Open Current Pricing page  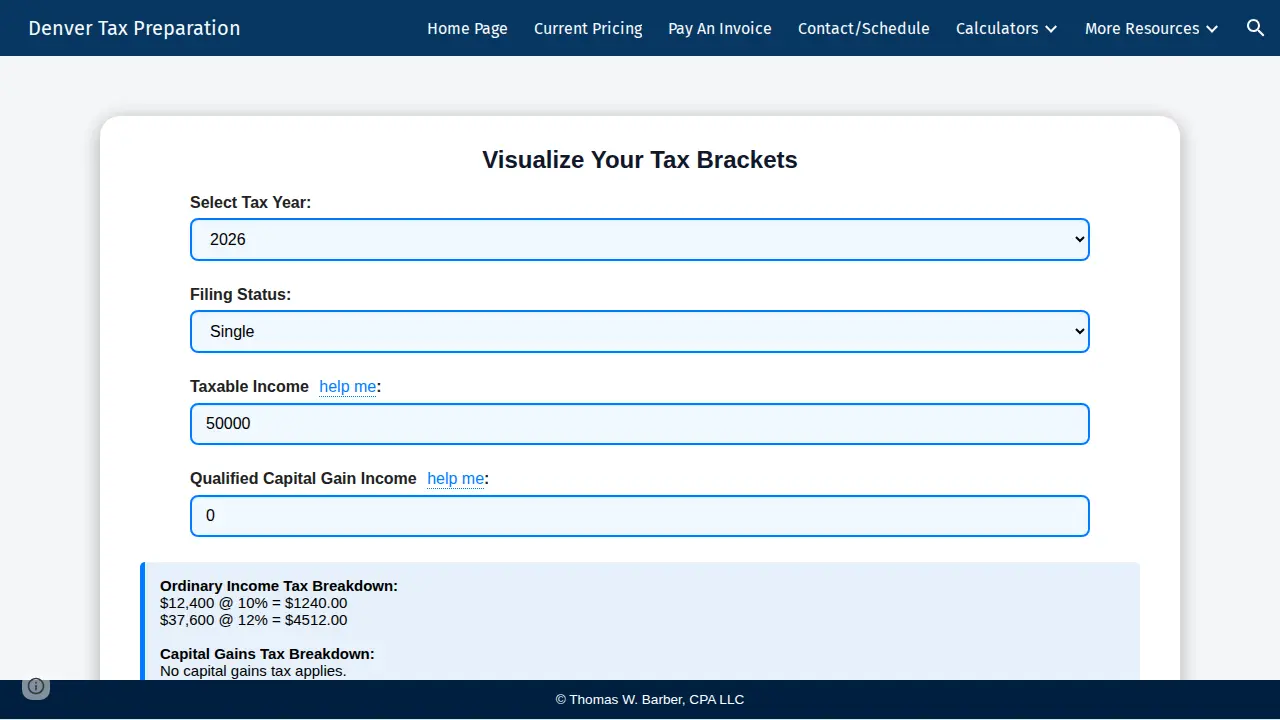pos(588,29)
